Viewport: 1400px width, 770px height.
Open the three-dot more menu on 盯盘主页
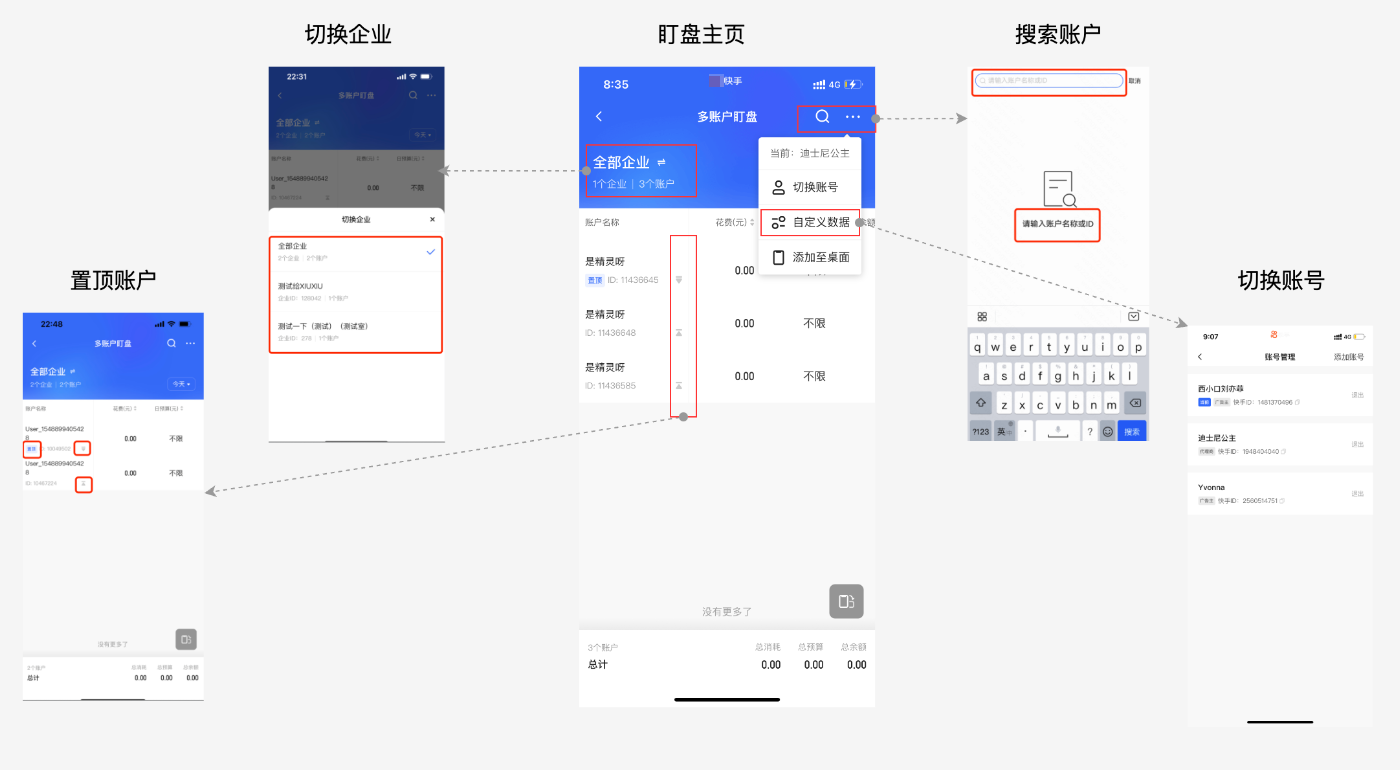tap(852, 117)
